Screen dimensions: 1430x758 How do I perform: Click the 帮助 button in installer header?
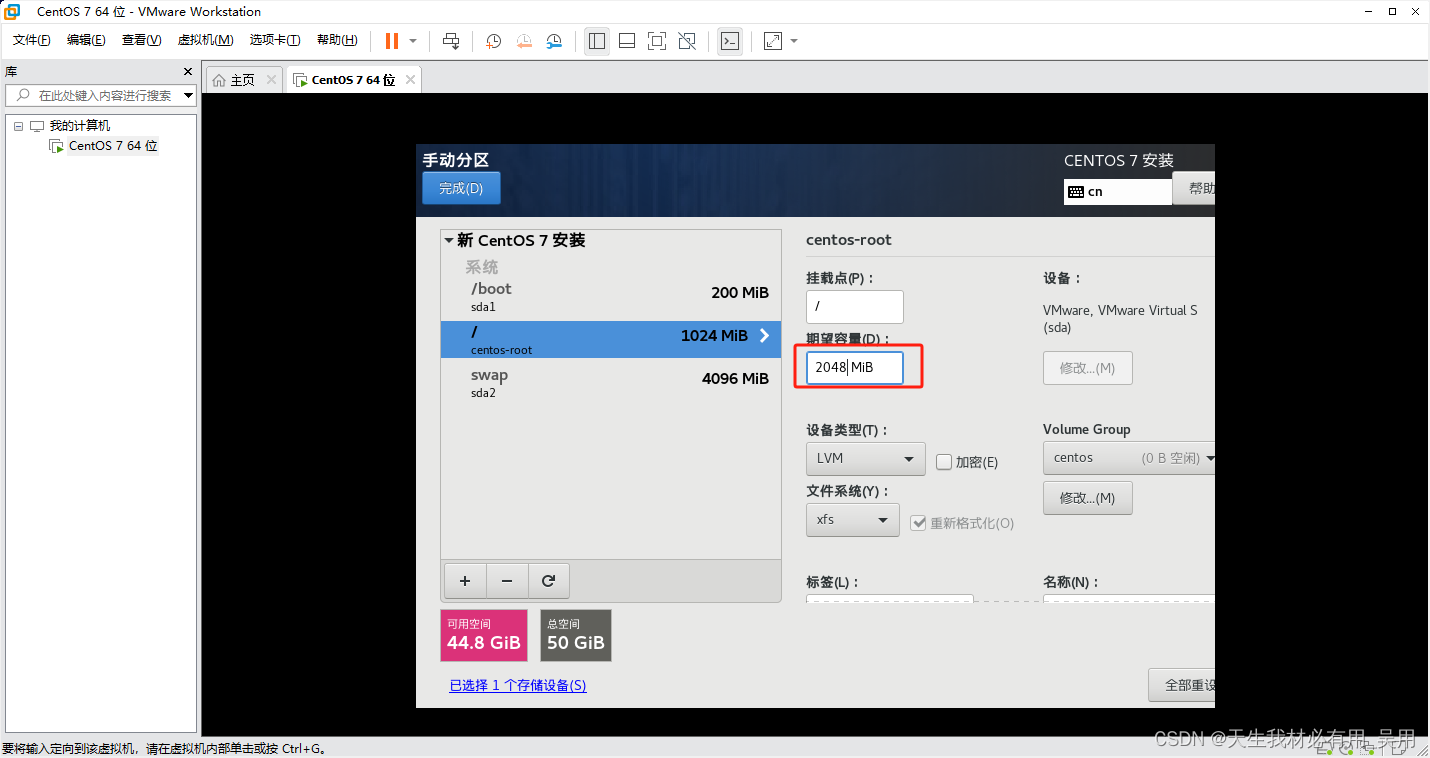point(1194,188)
